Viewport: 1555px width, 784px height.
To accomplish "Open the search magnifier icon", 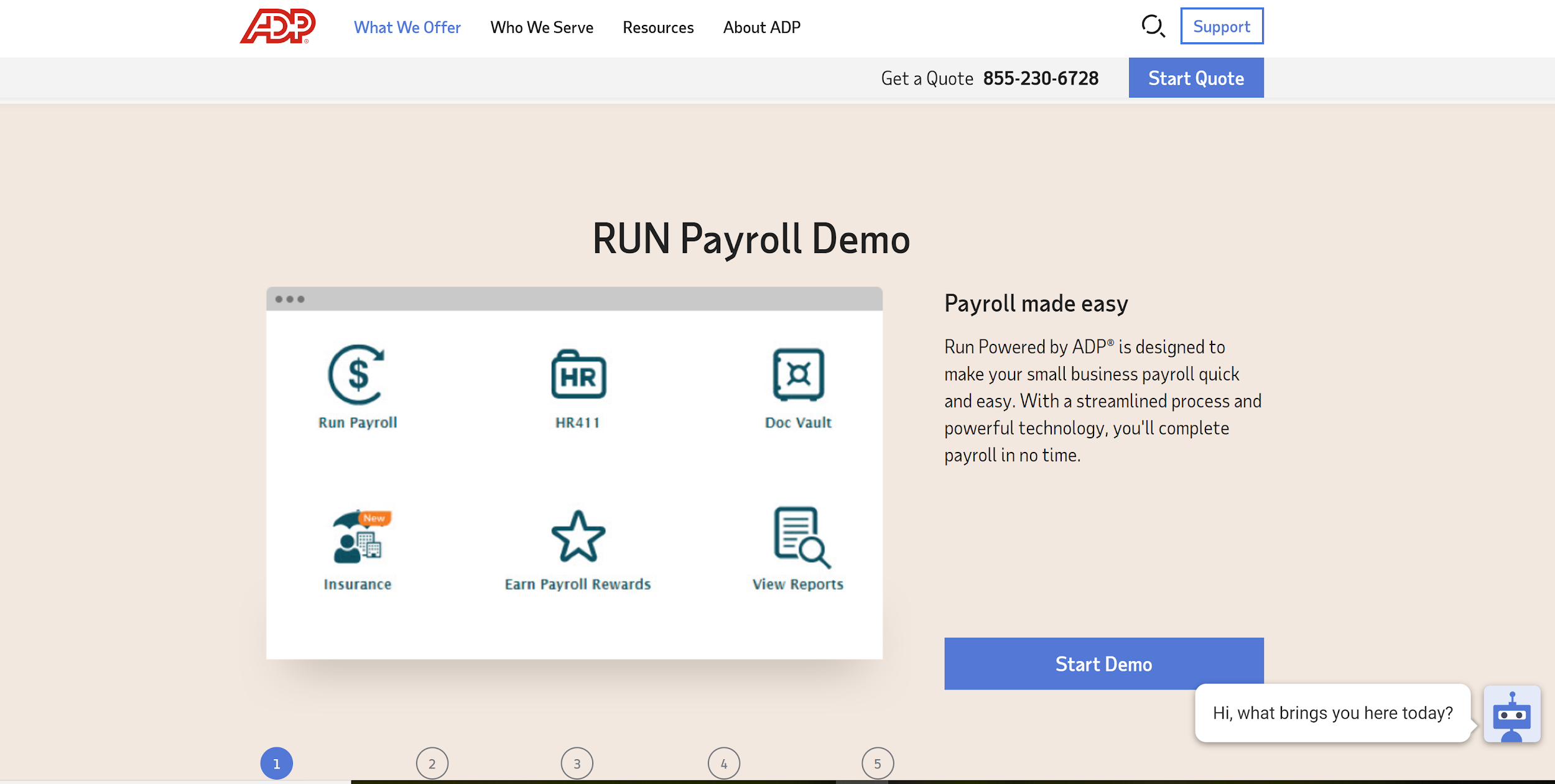I will point(1153,26).
